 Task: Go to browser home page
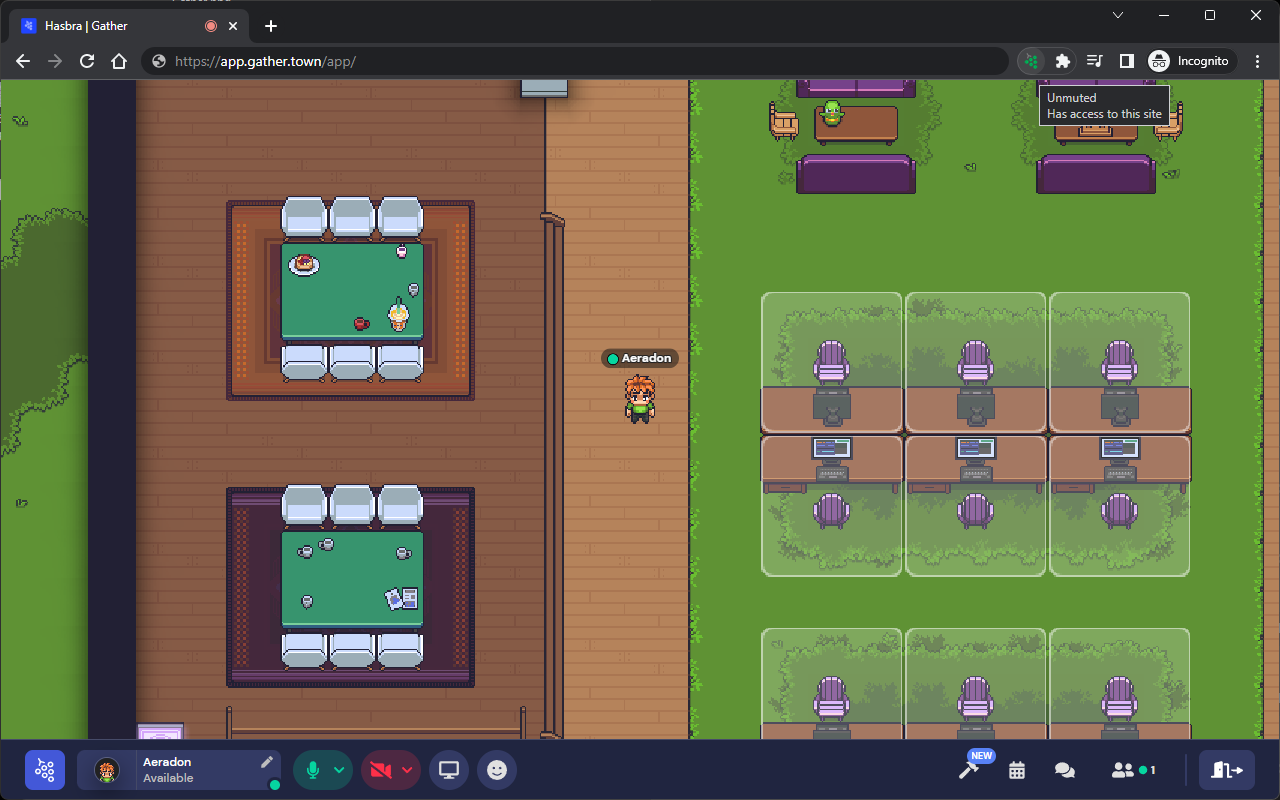119,61
